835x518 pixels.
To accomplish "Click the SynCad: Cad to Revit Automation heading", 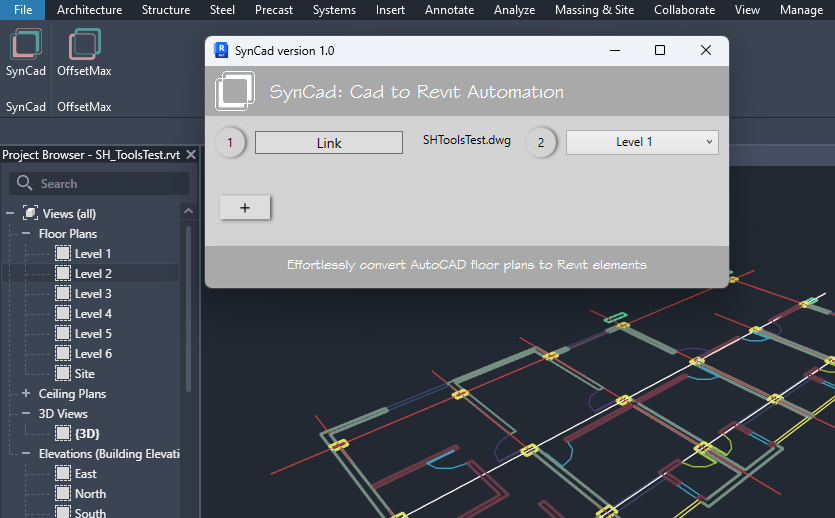I will (416, 92).
